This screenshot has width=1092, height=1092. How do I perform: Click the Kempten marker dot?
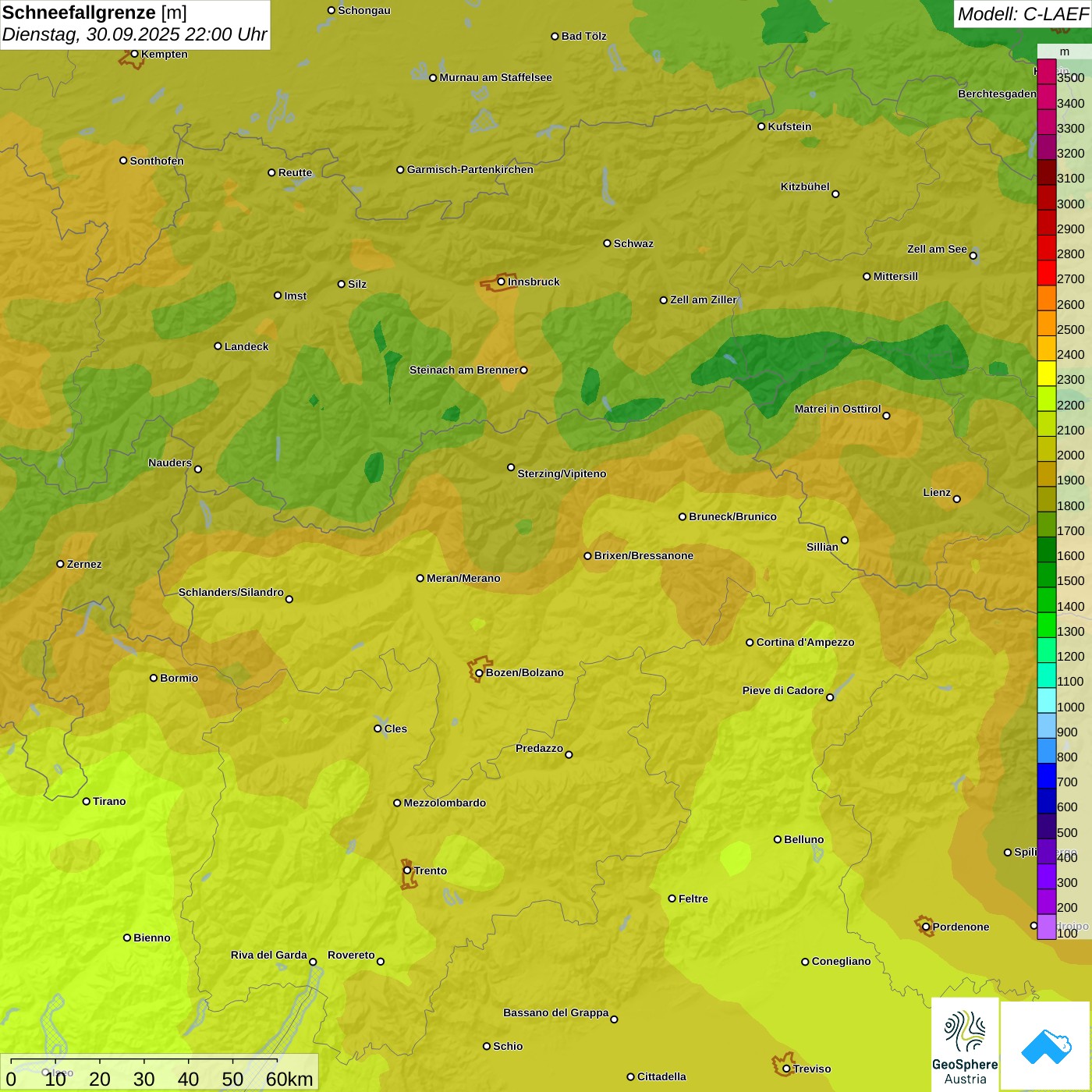[134, 54]
